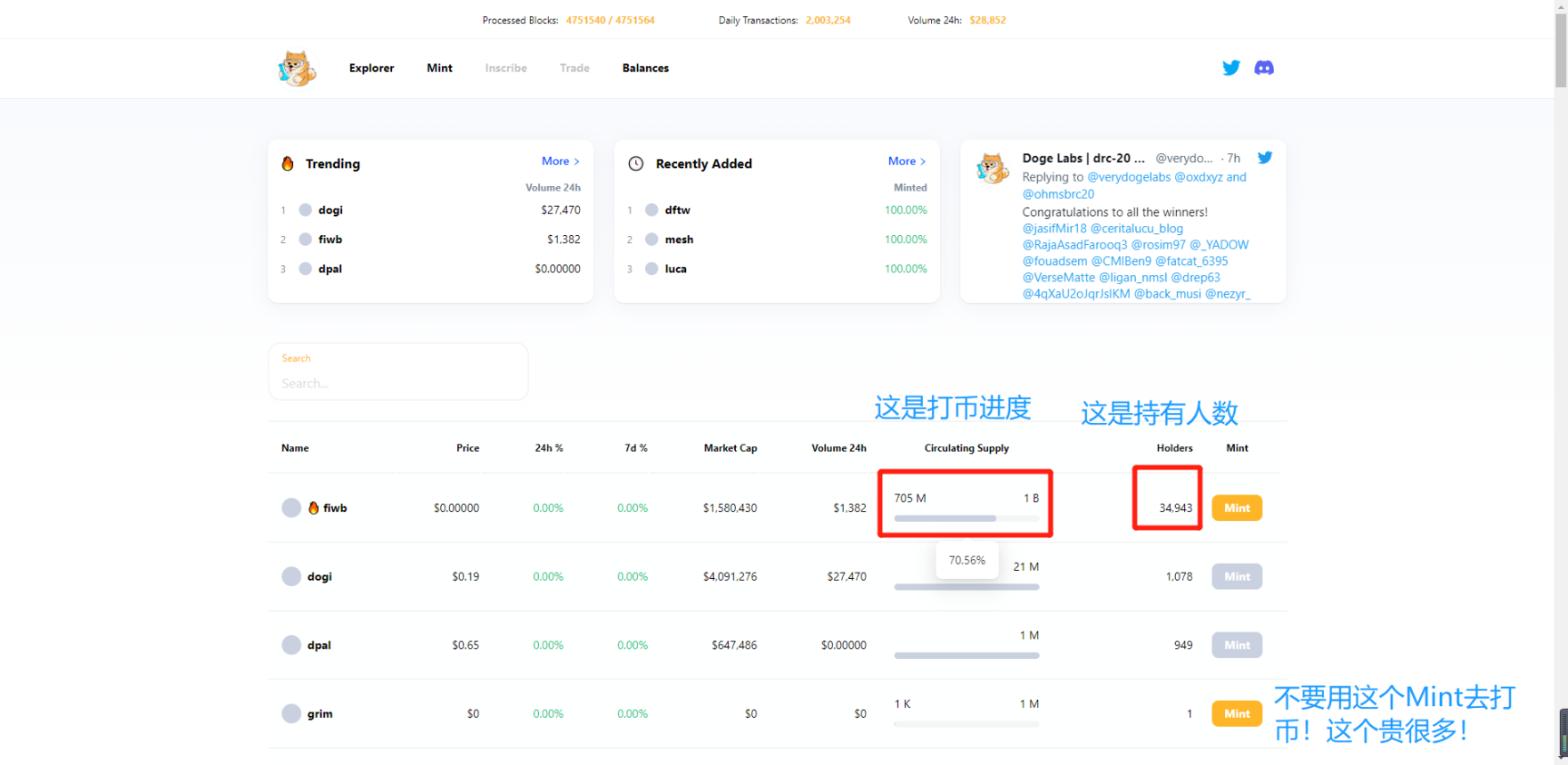1568x765 pixels.
Task: Sort by the Market Cap column header
Action: (x=730, y=448)
